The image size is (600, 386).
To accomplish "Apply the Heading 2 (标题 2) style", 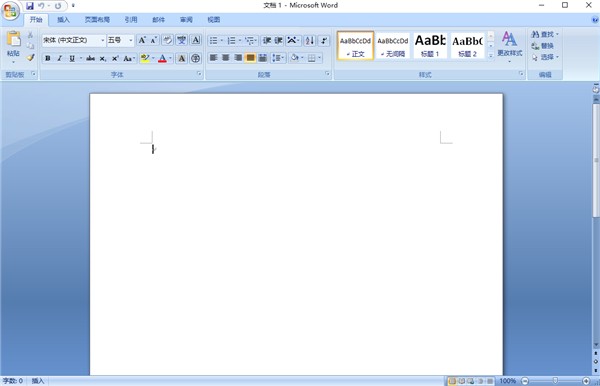I will click(467, 46).
